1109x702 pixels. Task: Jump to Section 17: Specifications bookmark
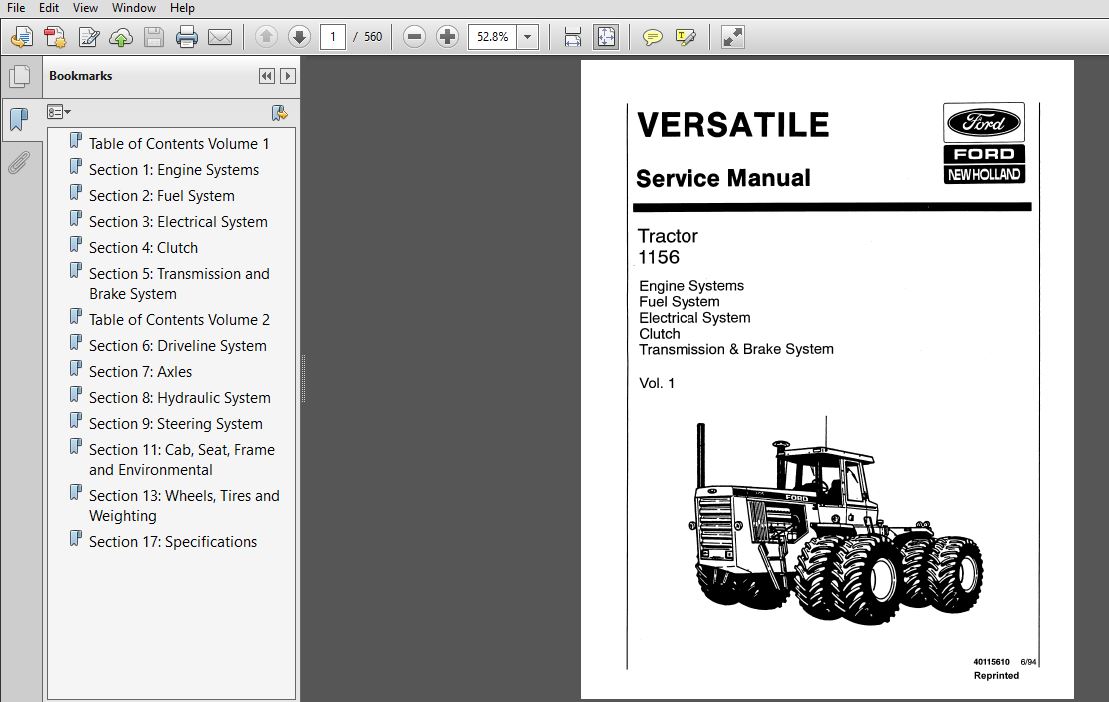(x=173, y=542)
